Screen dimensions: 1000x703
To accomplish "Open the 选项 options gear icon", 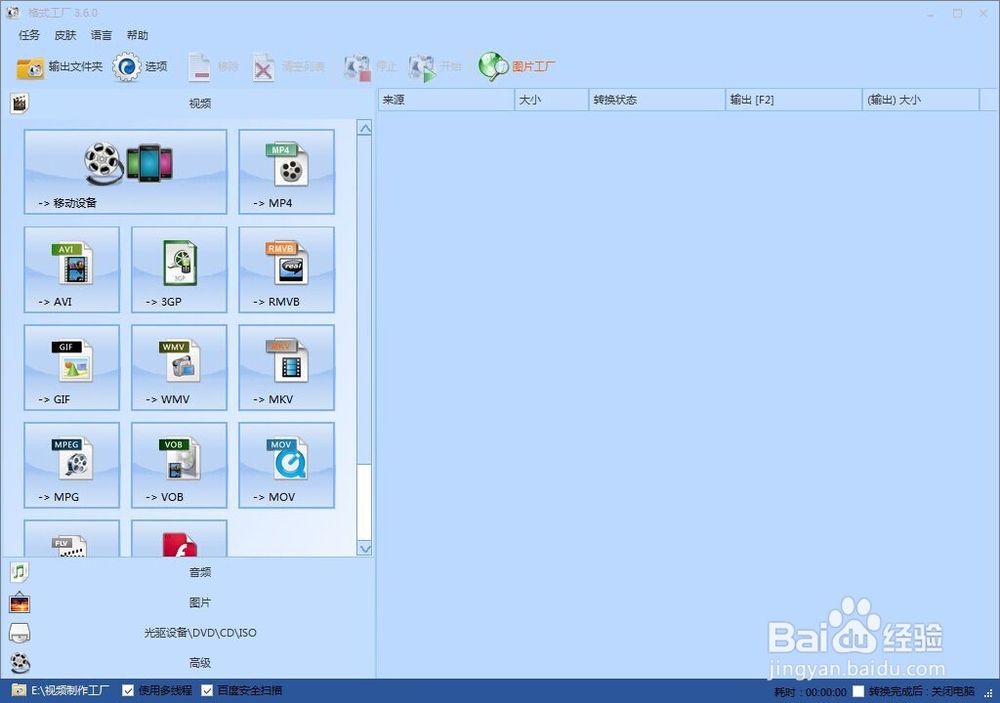I will click(x=126, y=67).
